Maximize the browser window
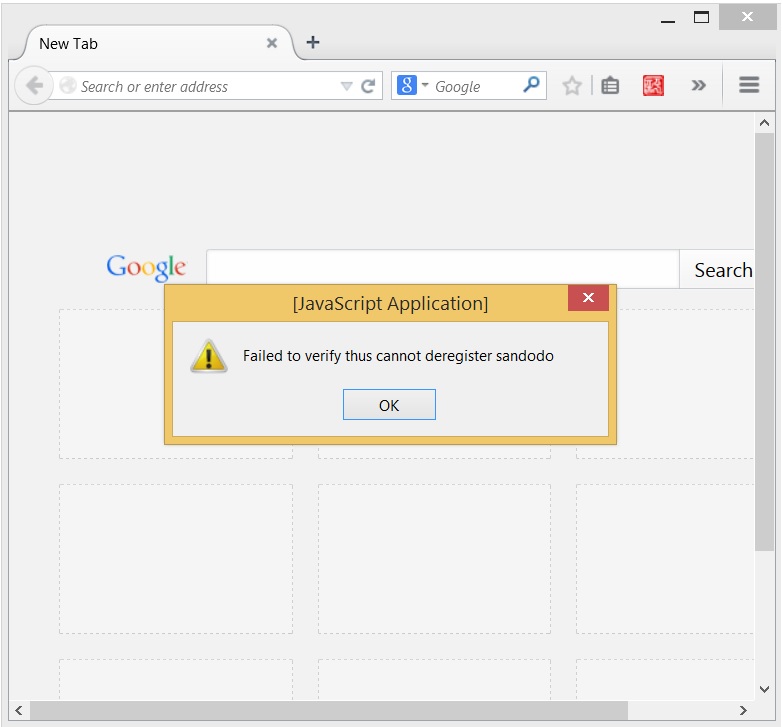Viewport: 782px width, 727px height. 701,17
